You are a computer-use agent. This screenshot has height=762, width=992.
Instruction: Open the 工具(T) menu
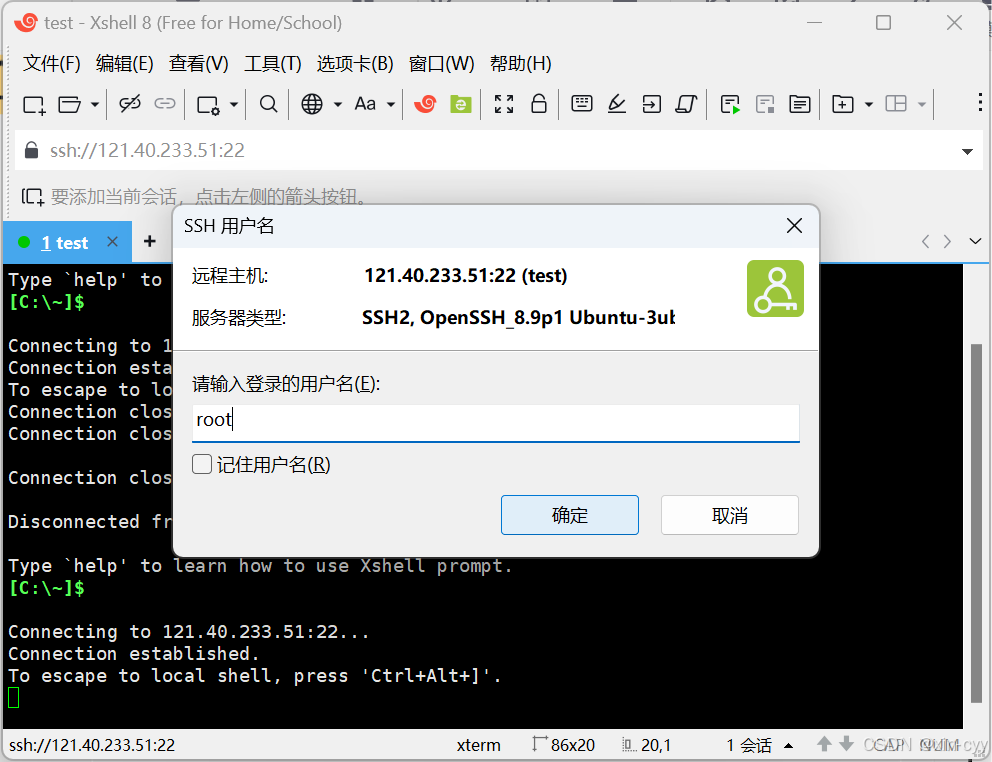pos(273,63)
